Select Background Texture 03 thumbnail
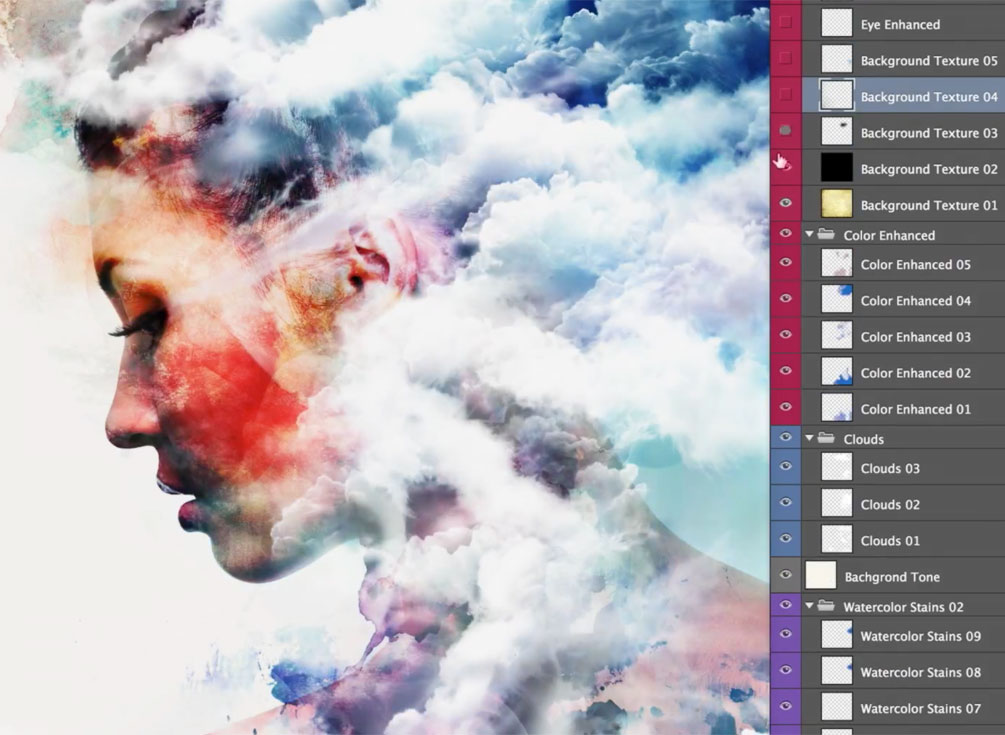Screen dimensions: 1005x735 point(837,131)
